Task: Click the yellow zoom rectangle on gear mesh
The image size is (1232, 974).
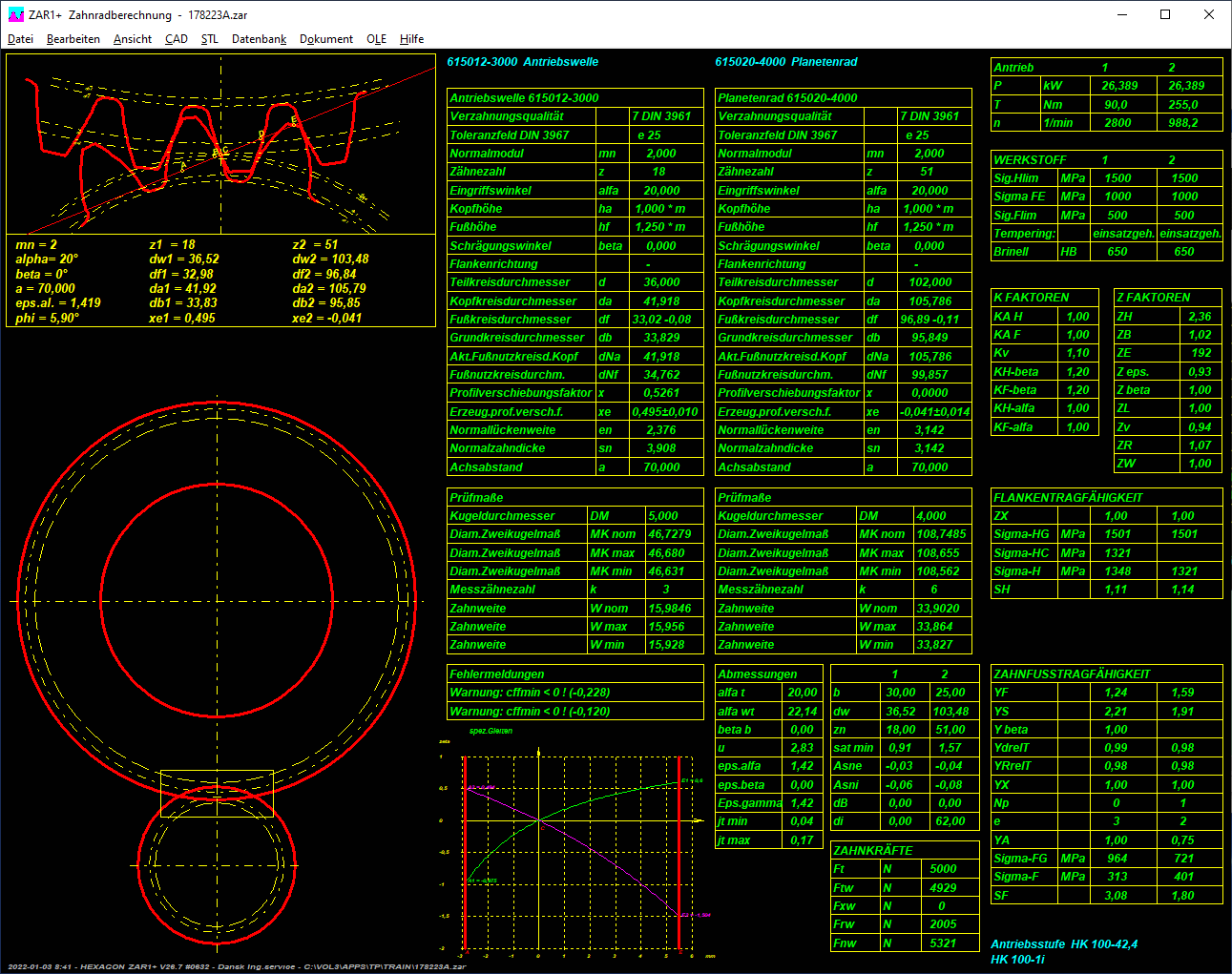Action: [217, 795]
